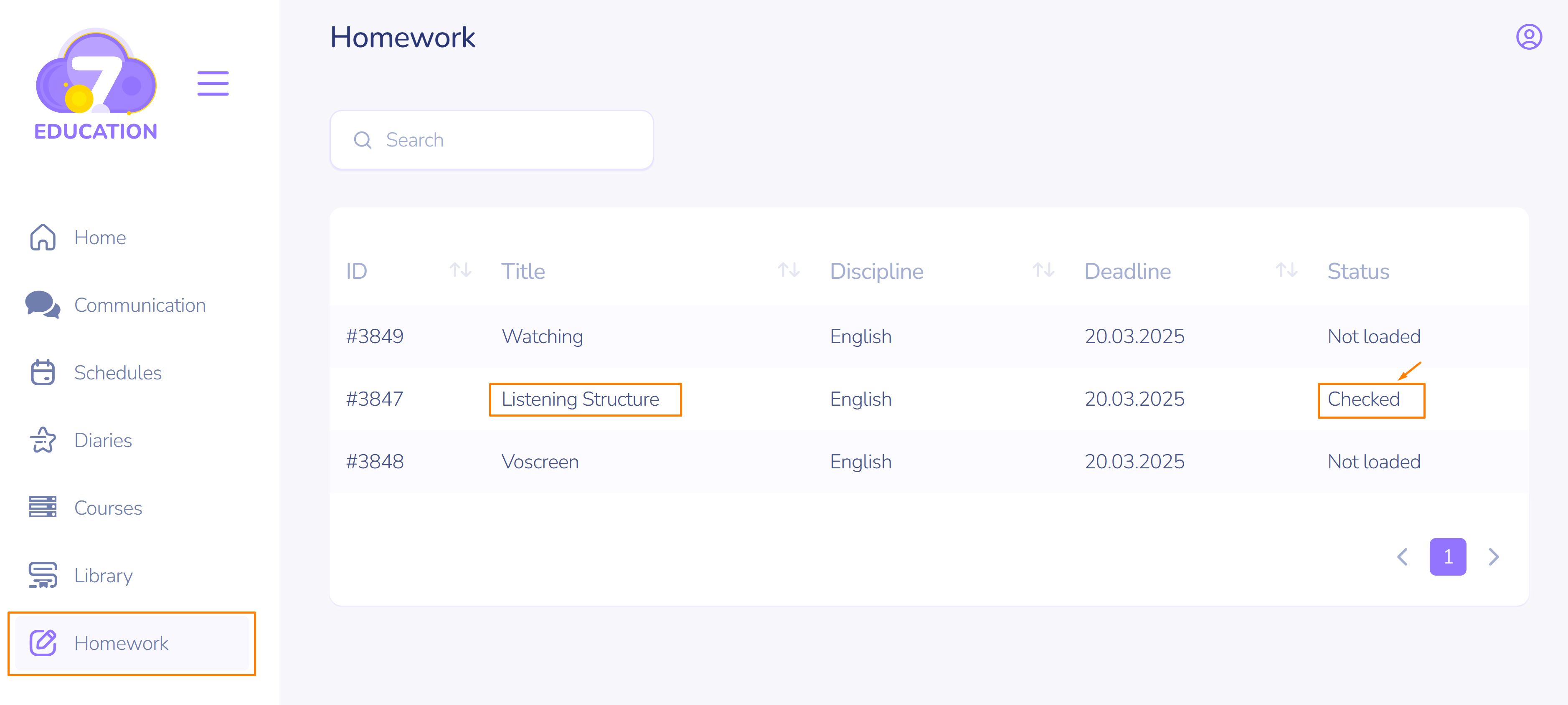Image resolution: width=1568 pixels, height=705 pixels.
Task: Click the Homework pencil edit icon
Action: (x=43, y=643)
